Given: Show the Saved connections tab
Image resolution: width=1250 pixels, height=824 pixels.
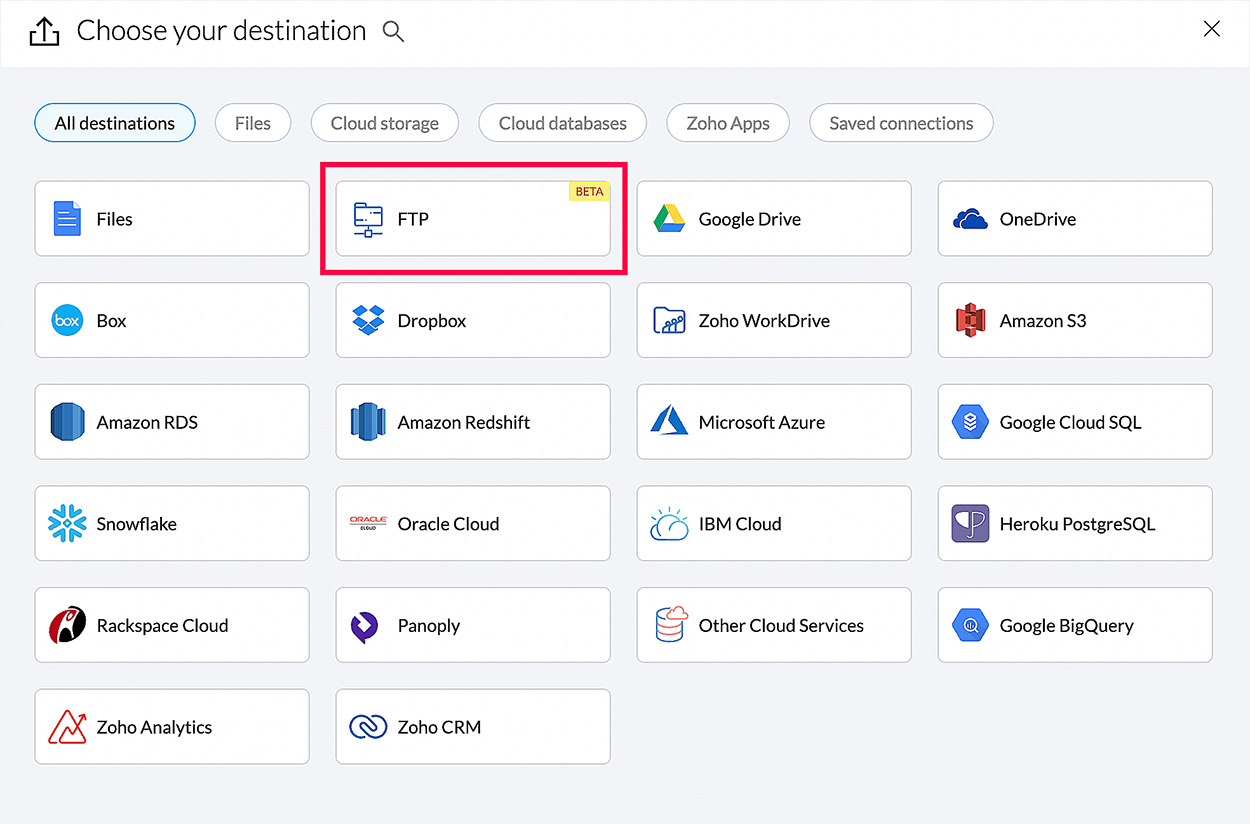Looking at the screenshot, I should [x=901, y=123].
